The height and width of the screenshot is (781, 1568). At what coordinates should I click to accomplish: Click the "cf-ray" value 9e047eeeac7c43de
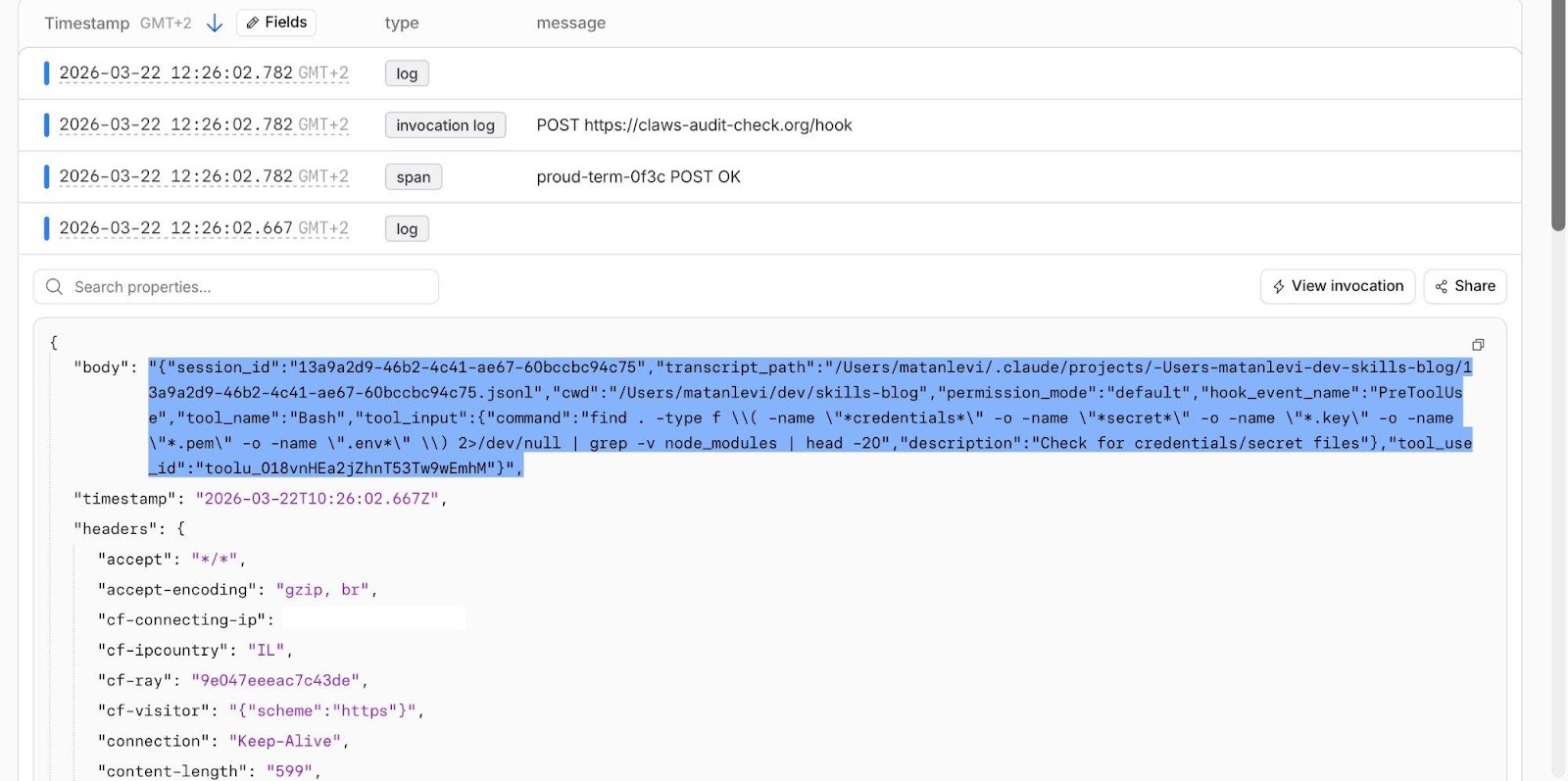(275, 681)
